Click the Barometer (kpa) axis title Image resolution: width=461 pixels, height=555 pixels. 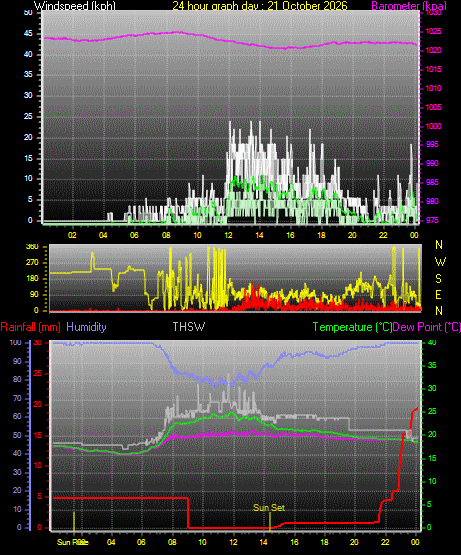(409, 6)
